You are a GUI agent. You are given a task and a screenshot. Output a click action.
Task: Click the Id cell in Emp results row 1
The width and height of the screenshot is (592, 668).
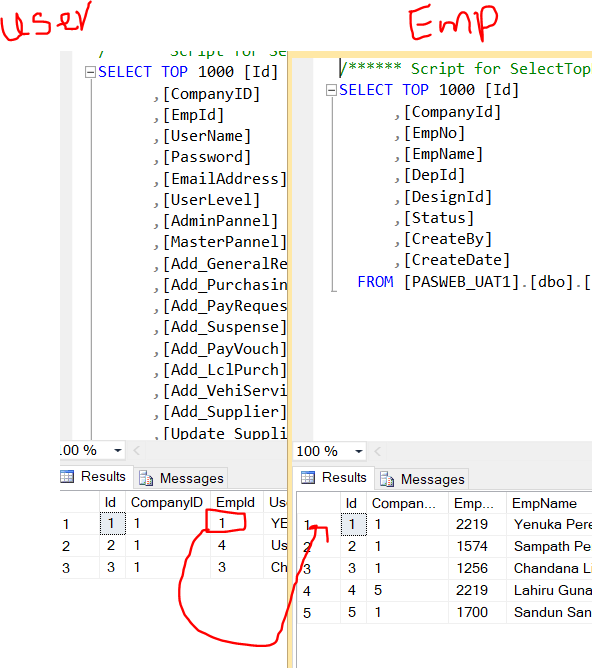(353, 524)
